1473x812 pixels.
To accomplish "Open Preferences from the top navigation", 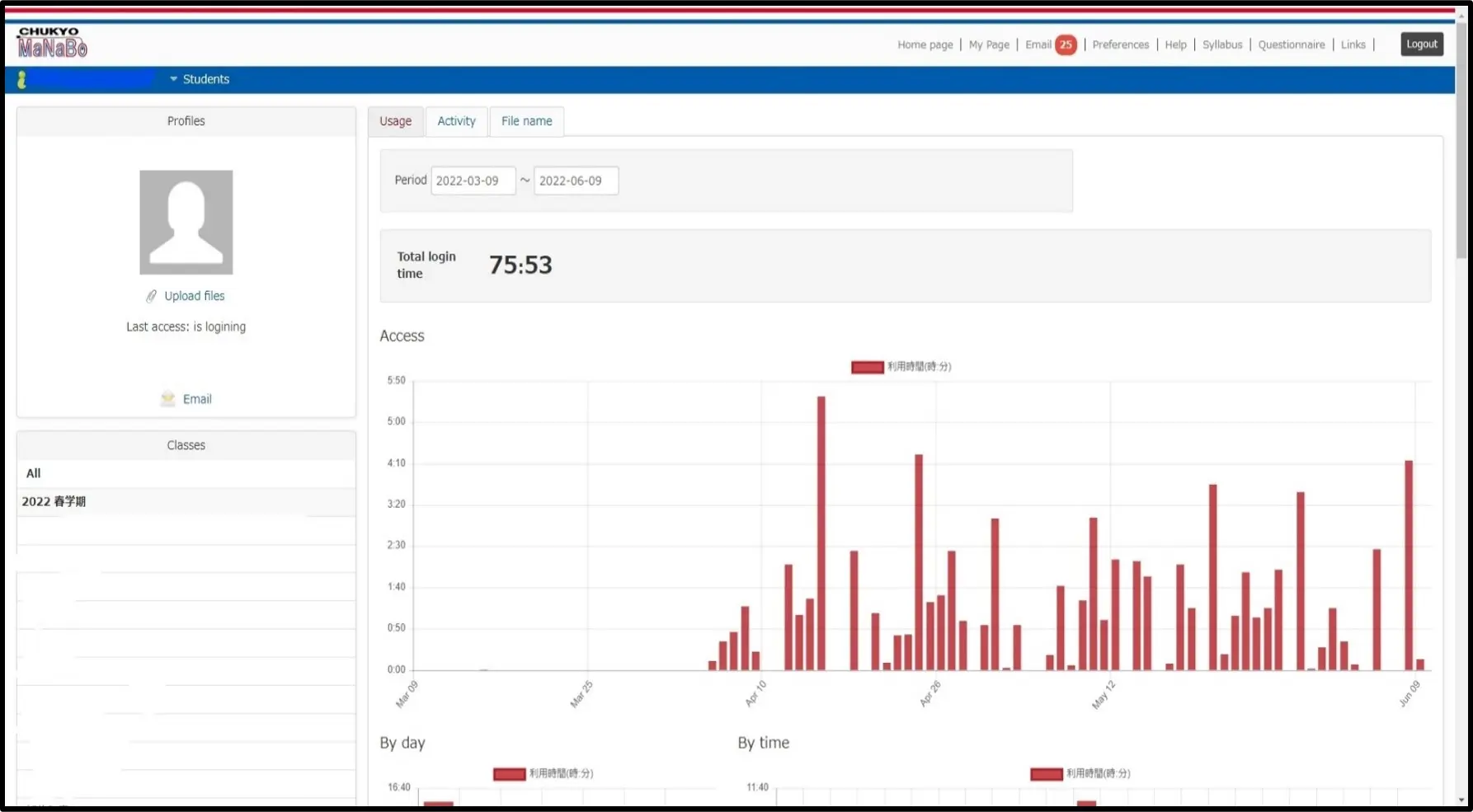I will coord(1120,45).
